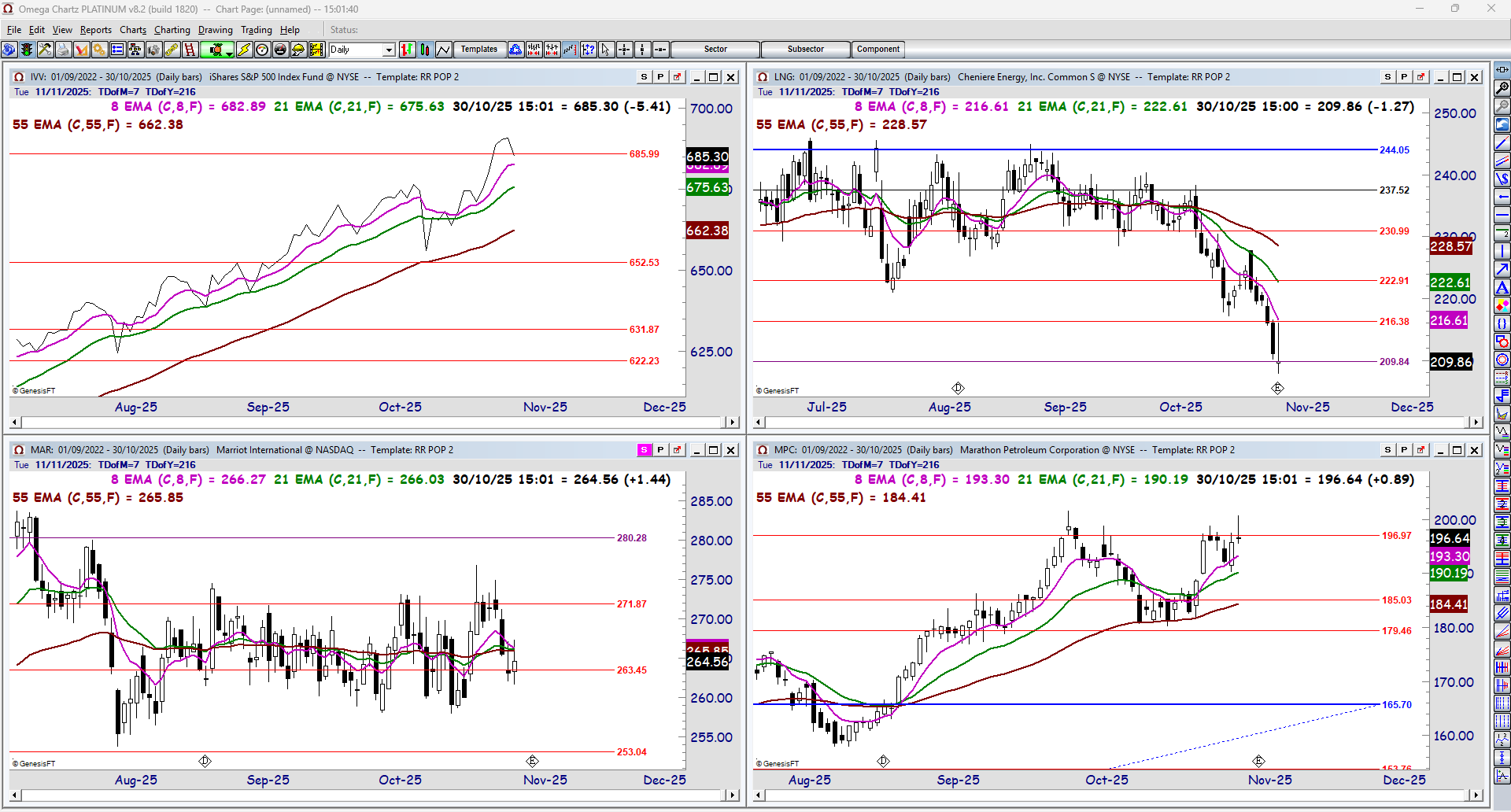This screenshot has width=1511, height=812.
Task: Click the Component button
Action: click(x=878, y=50)
